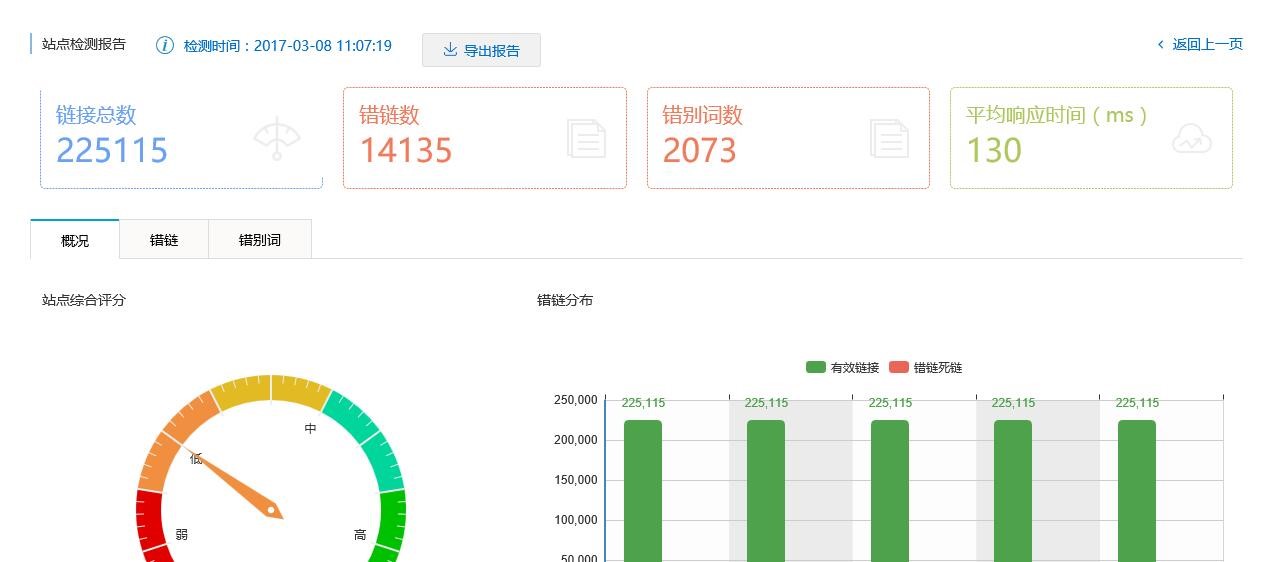Switch to the 错链 tab

[164, 239]
